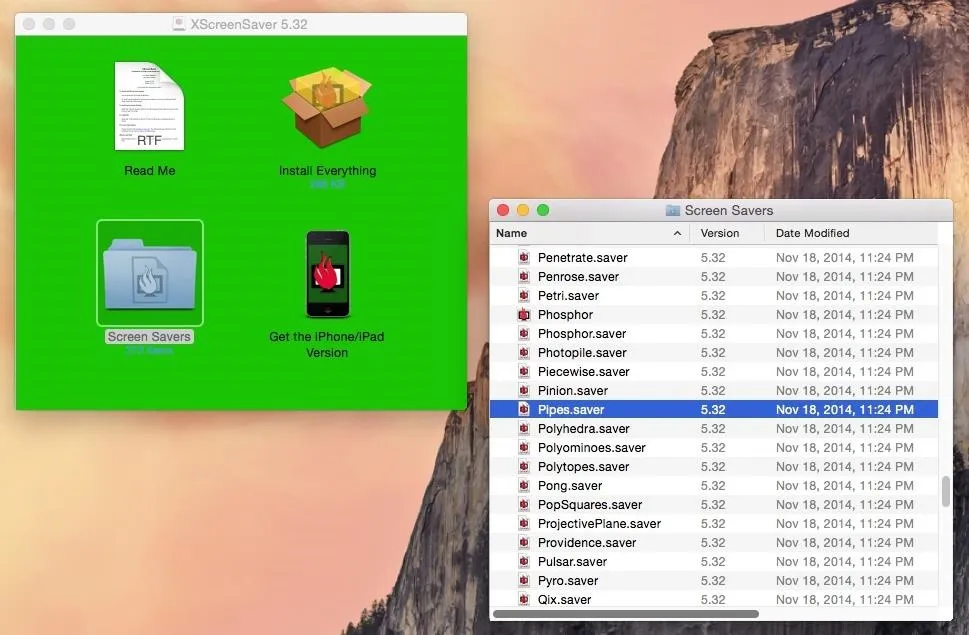Click version 5.32 in the Pong.saver row
Screen dimensions: 969x635
[x=713, y=486]
